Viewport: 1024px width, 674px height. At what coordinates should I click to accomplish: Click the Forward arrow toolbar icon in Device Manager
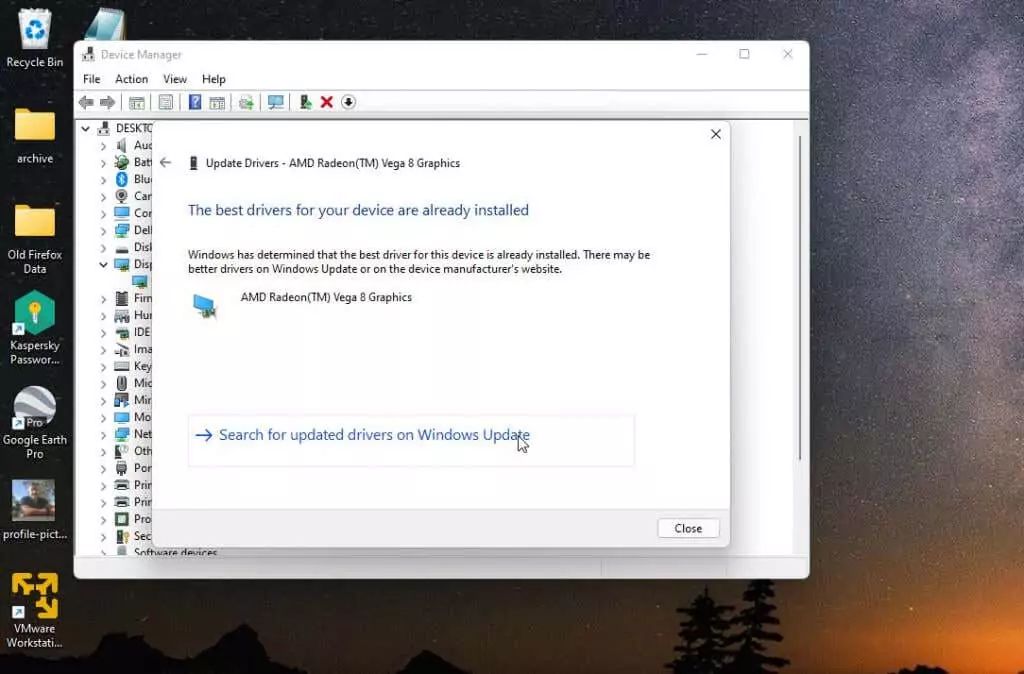(107, 102)
